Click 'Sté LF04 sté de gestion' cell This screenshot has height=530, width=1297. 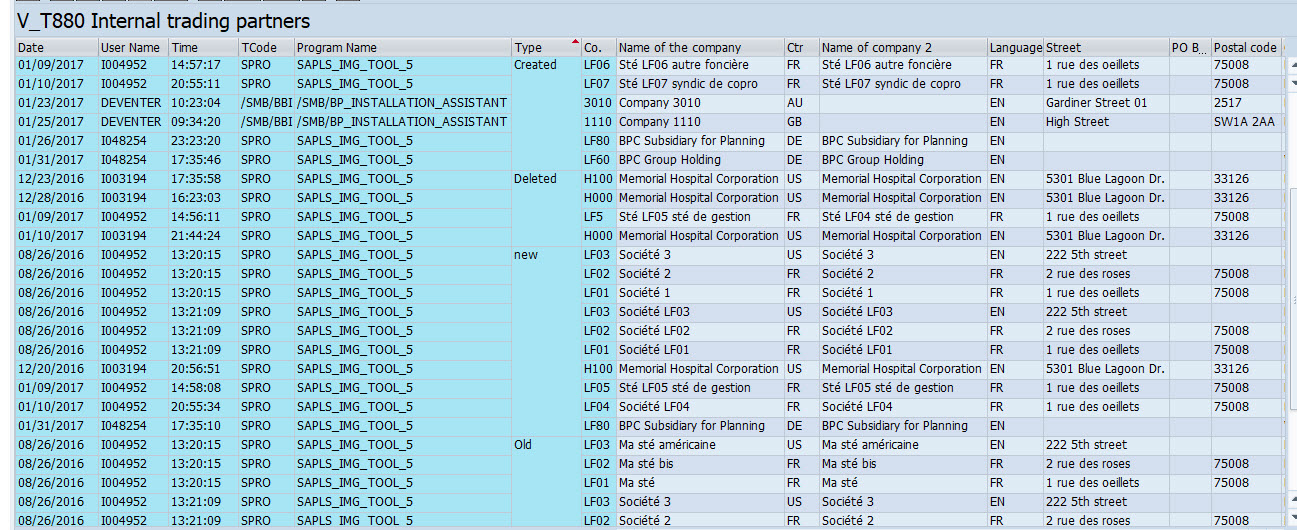[902, 217]
